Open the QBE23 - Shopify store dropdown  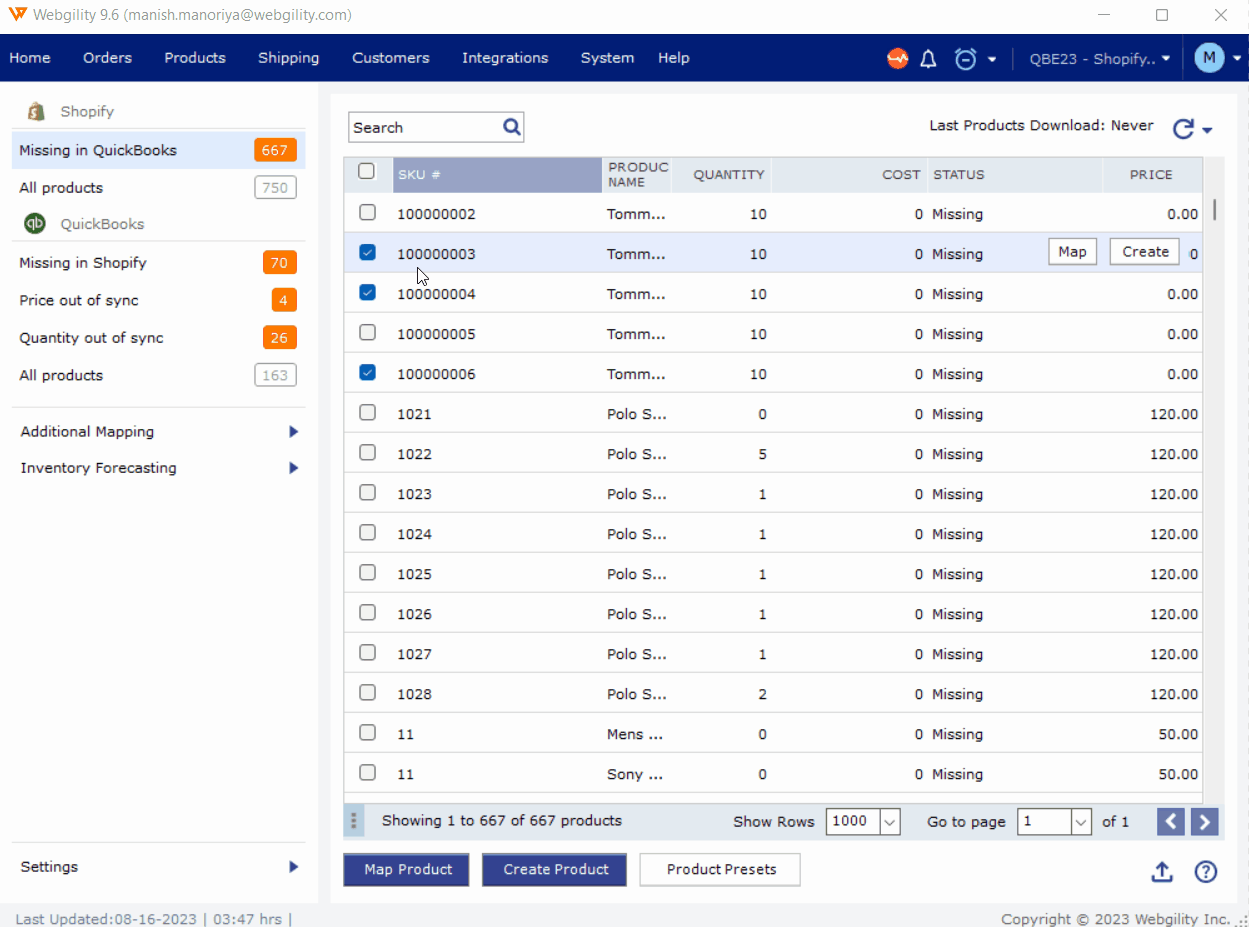tap(1100, 59)
